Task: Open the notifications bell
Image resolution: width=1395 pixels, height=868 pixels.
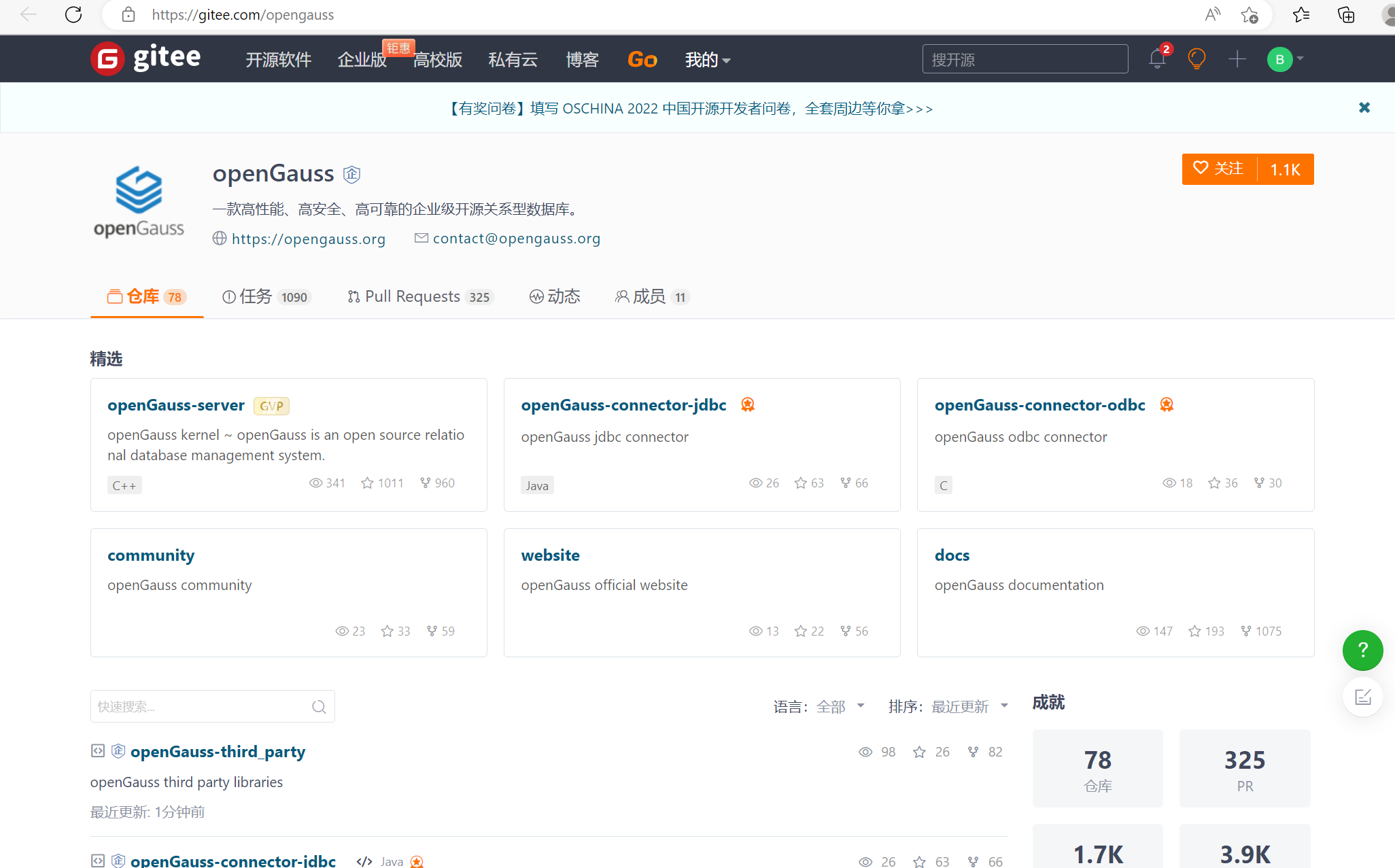Action: click(x=1157, y=59)
